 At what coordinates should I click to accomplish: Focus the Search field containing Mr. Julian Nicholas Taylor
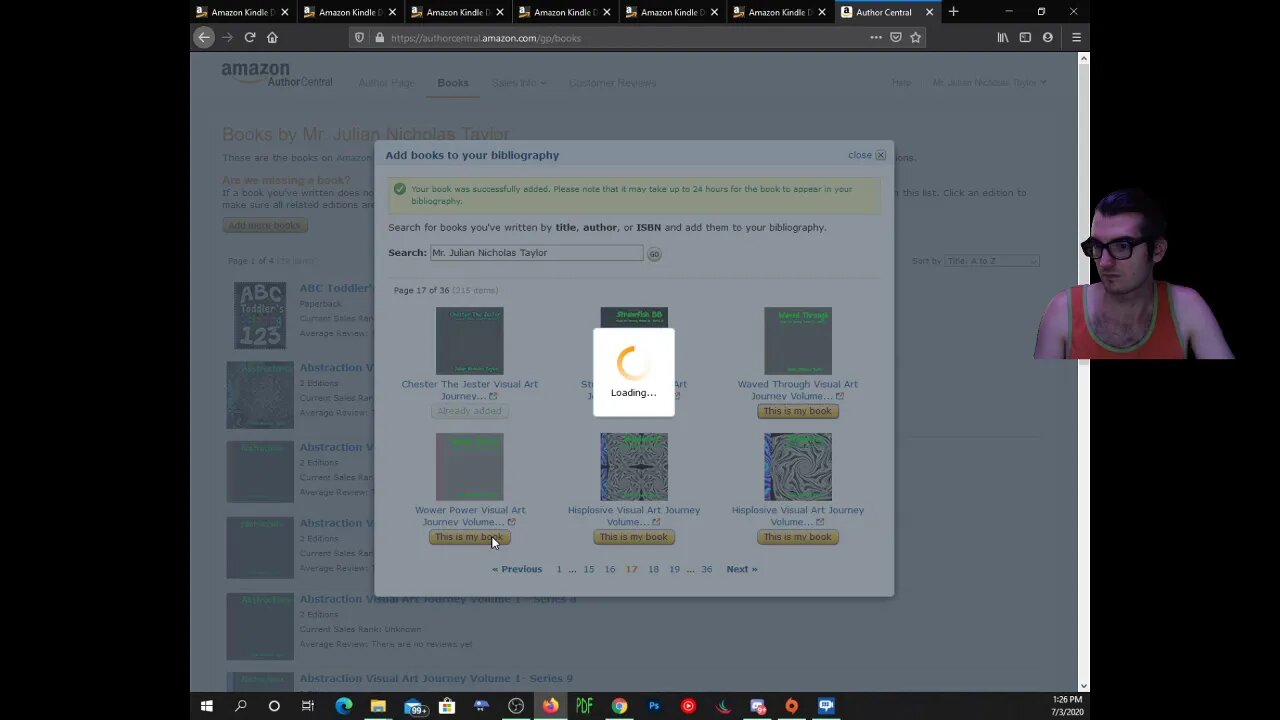536,253
